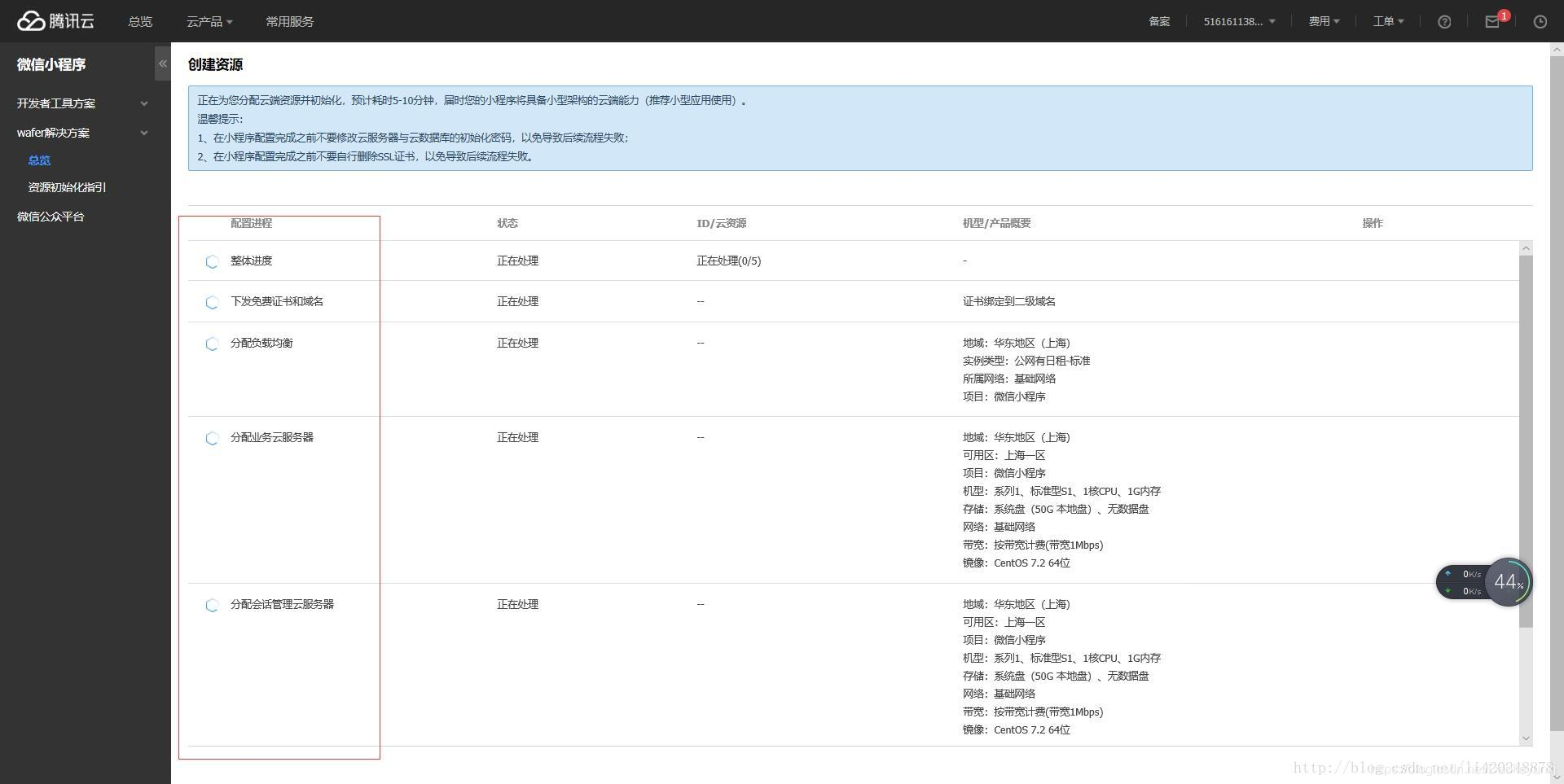Click the 机型/产品概要 column header
The height and width of the screenshot is (784, 1564).
pyautogui.click(x=996, y=223)
